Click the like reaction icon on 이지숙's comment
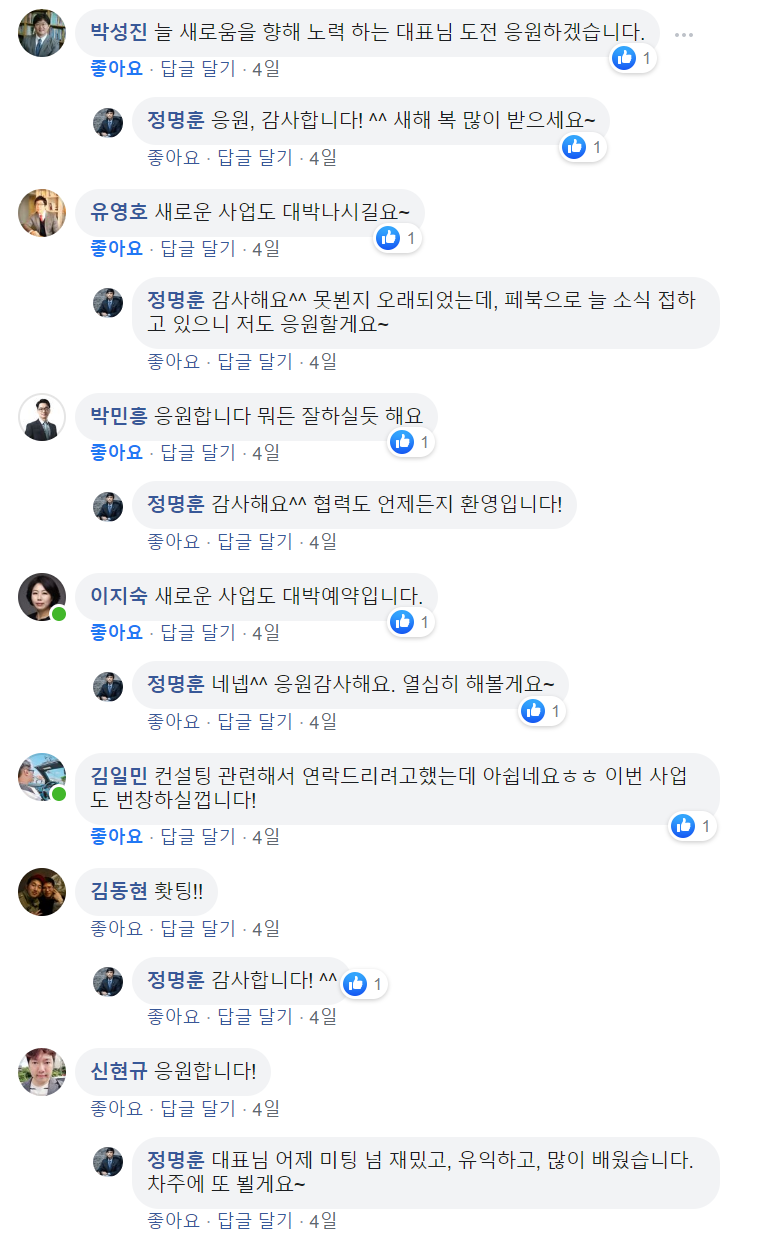767x1243 pixels. (402, 622)
